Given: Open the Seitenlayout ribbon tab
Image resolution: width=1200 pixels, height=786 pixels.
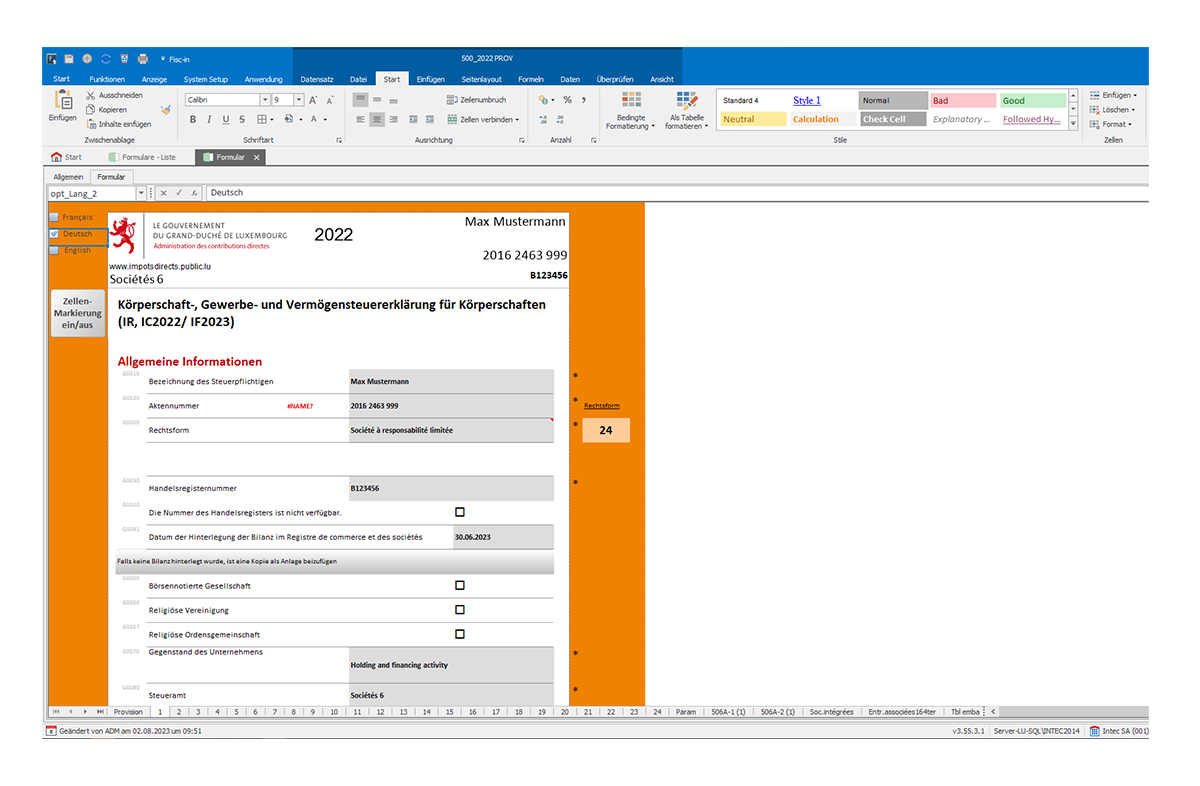Looking at the screenshot, I should point(481,79).
